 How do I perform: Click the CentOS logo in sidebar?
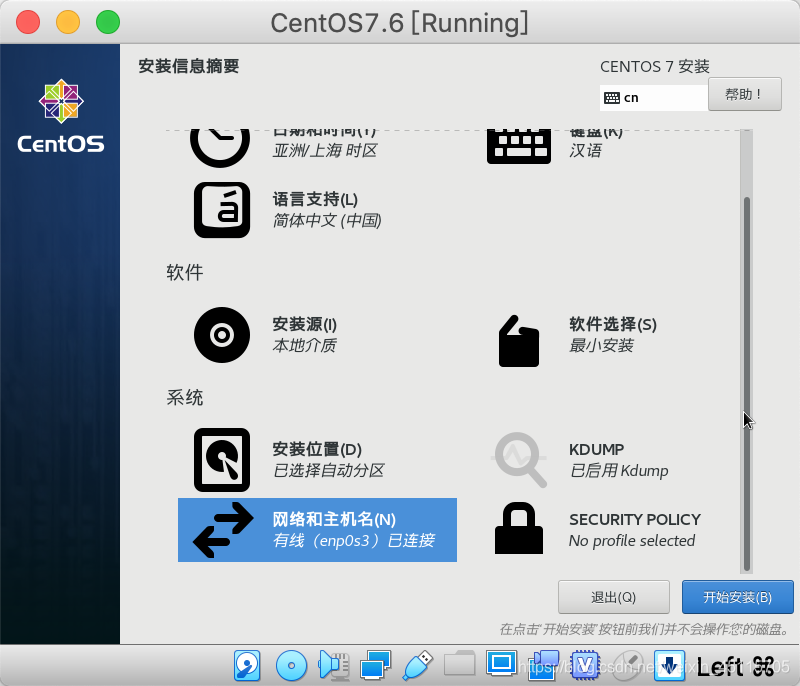(x=61, y=116)
